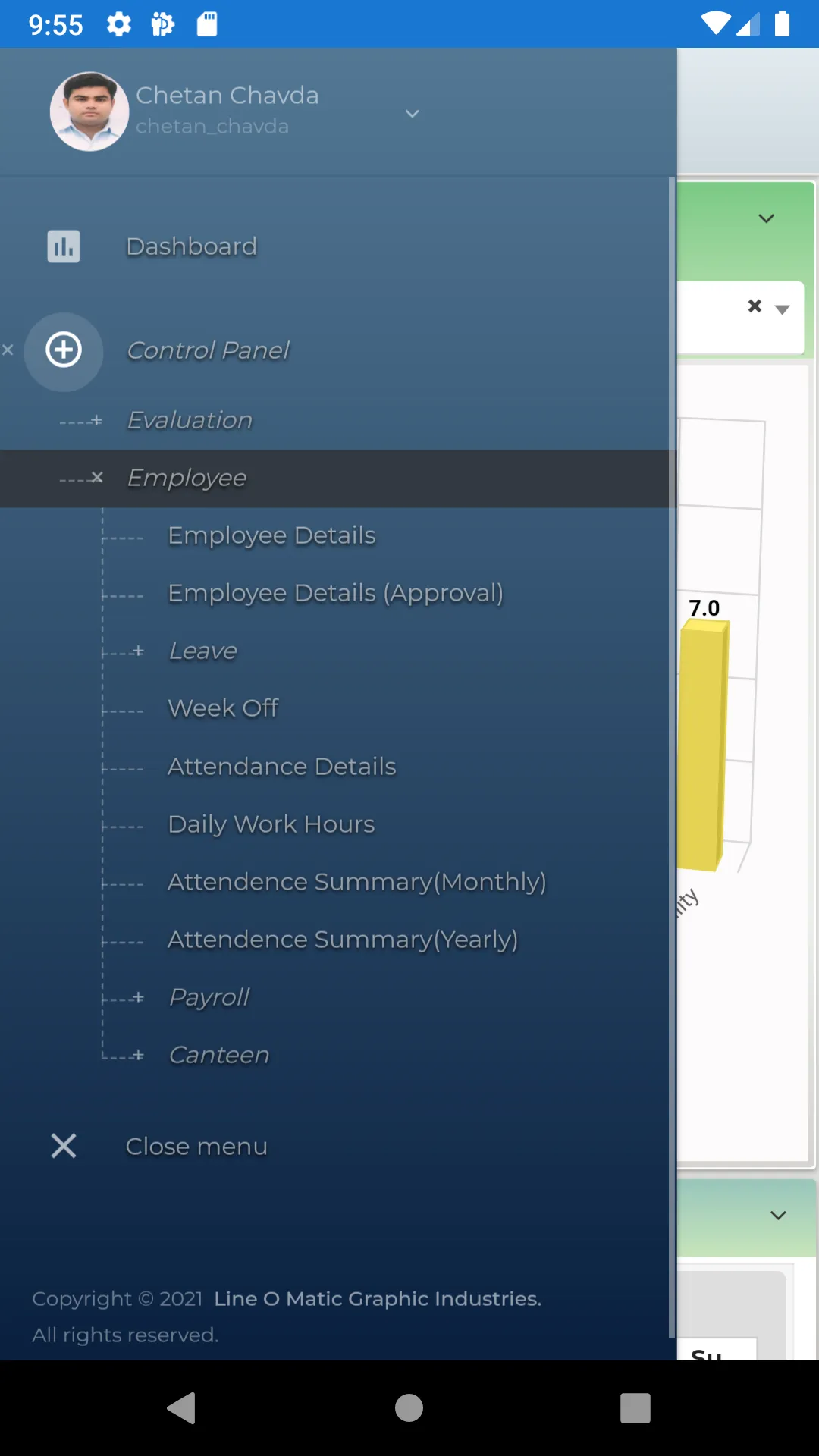This screenshot has height=1456, width=819.
Task: Collapse the green panel chevron at top
Action: [x=767, y=218]
